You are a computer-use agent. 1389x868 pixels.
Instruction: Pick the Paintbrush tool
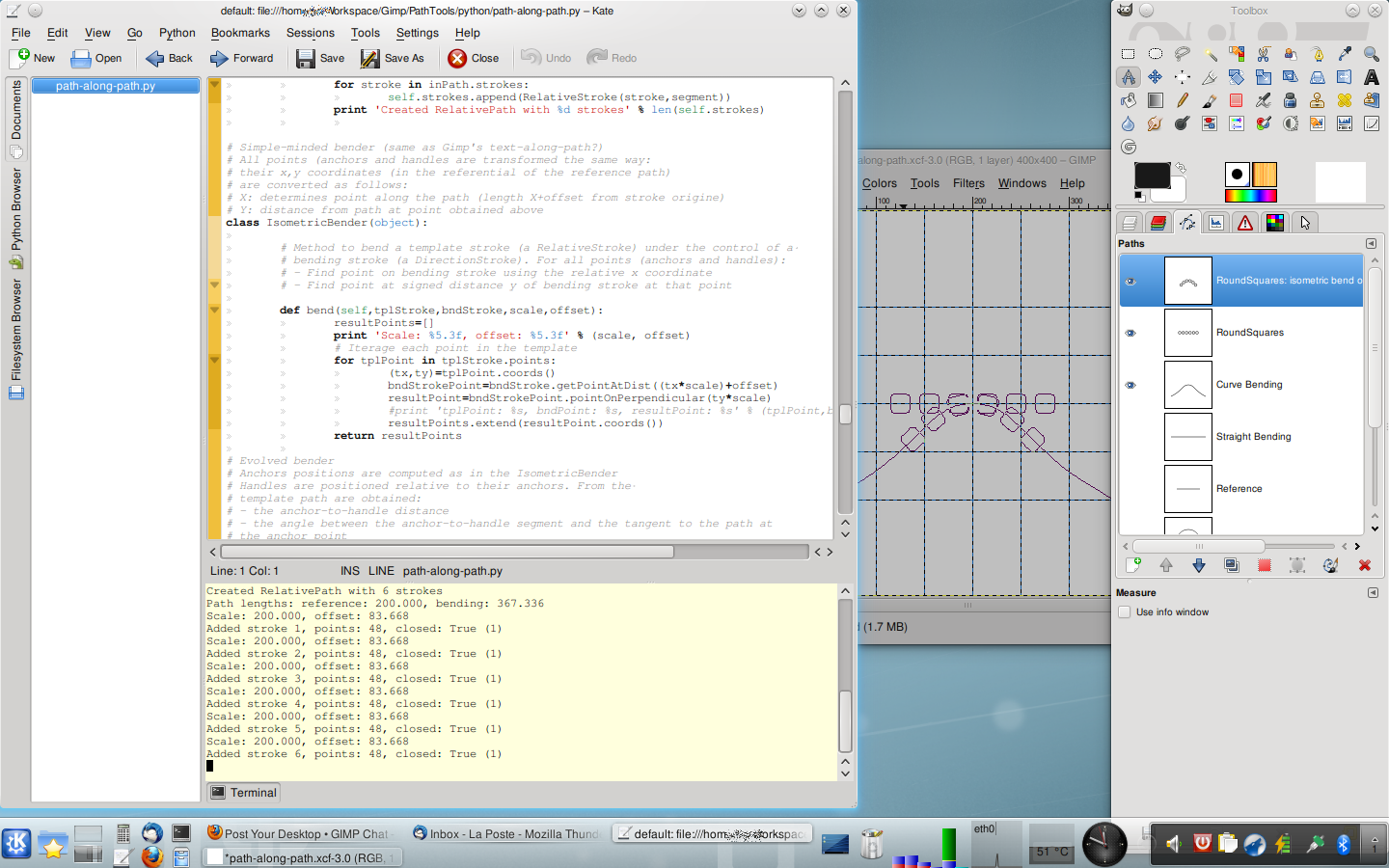tap(1210, 100)
